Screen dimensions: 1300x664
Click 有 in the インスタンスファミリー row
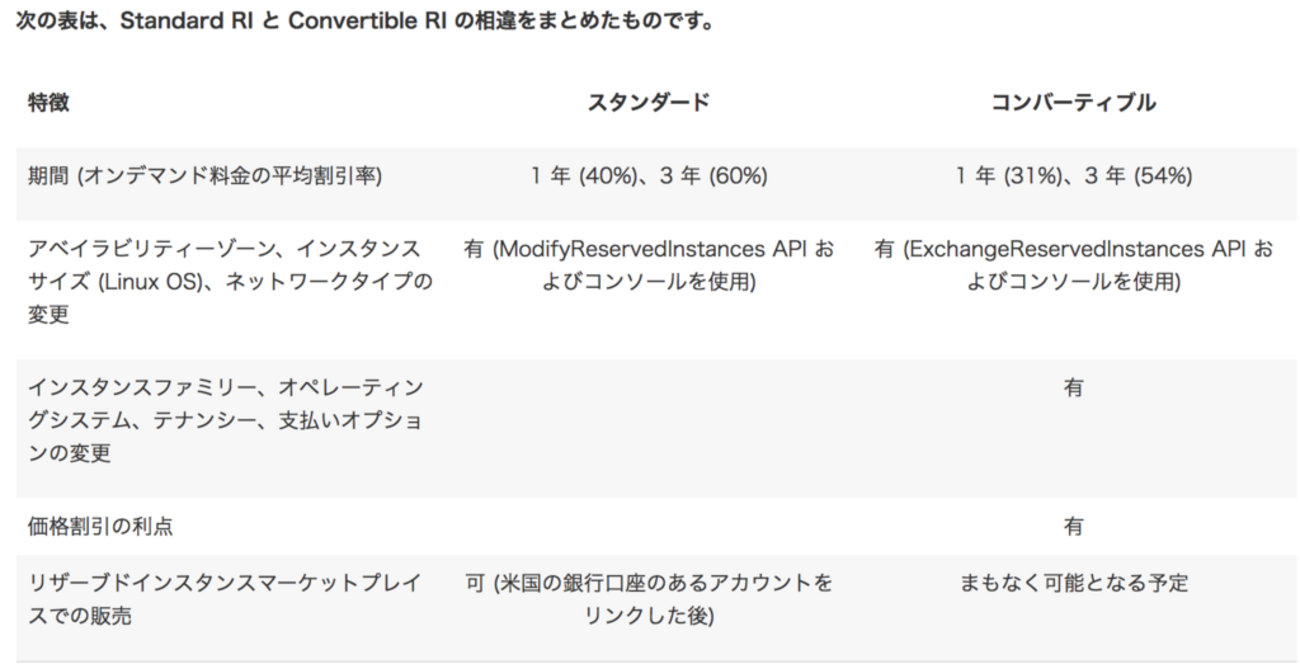click(x=1073, y=388)
